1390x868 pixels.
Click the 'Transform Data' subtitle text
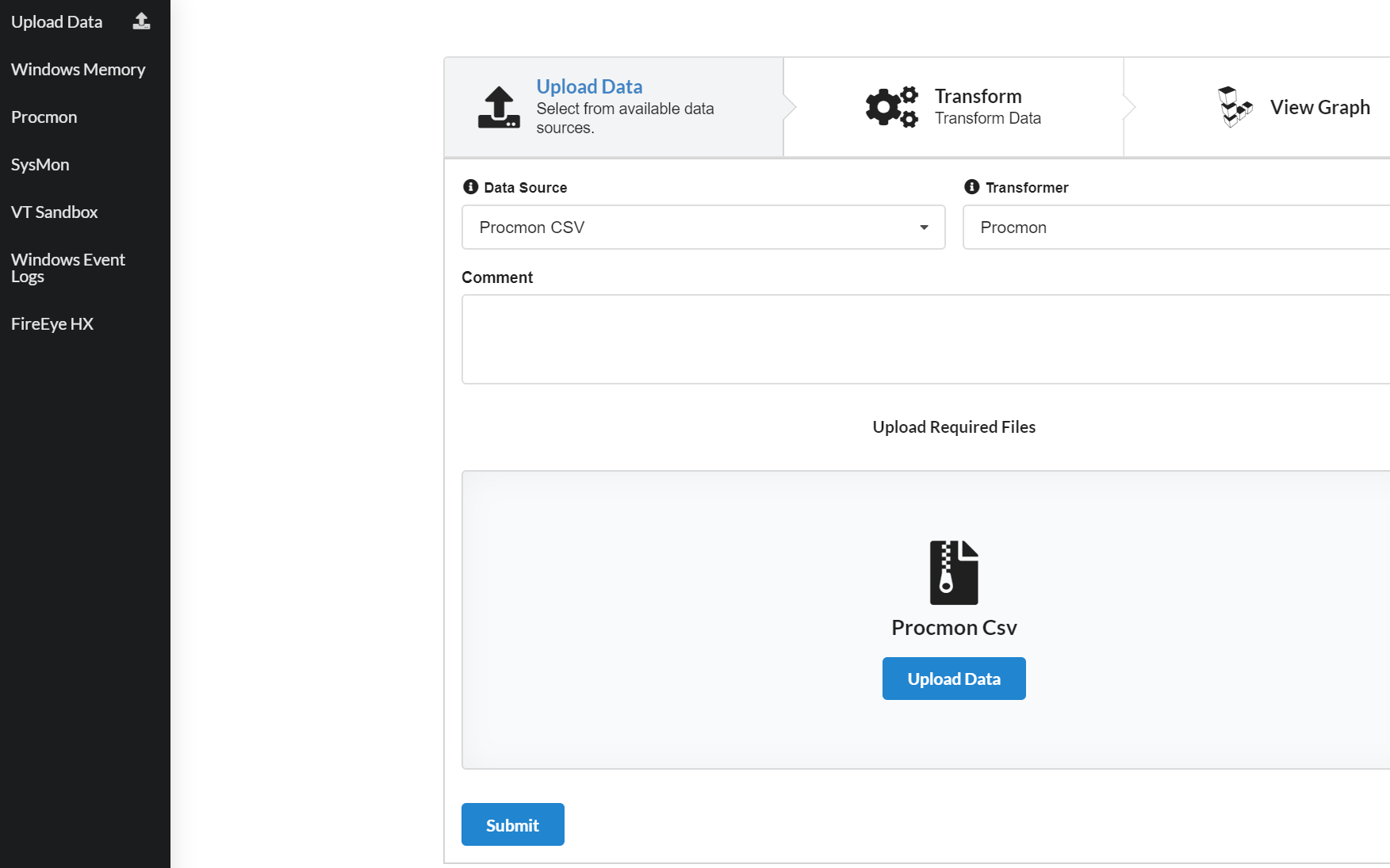(x=988, y=118)
